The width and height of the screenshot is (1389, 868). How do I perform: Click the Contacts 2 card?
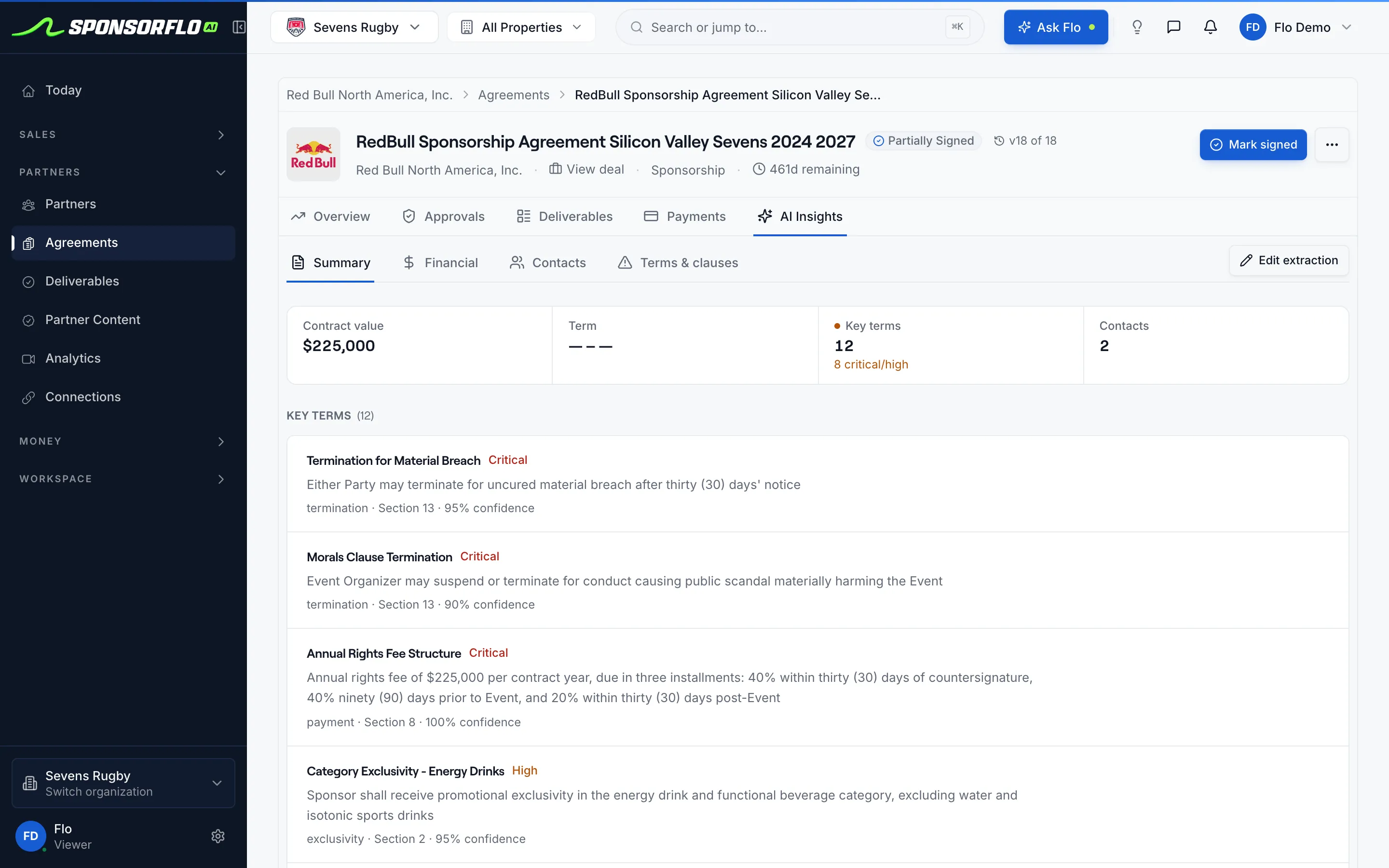pyautogui.click(x=1216, y=345)
